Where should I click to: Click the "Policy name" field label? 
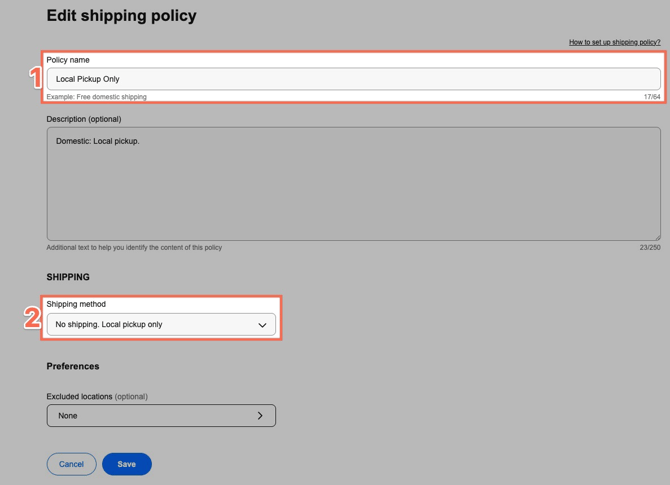coord(68,60)
